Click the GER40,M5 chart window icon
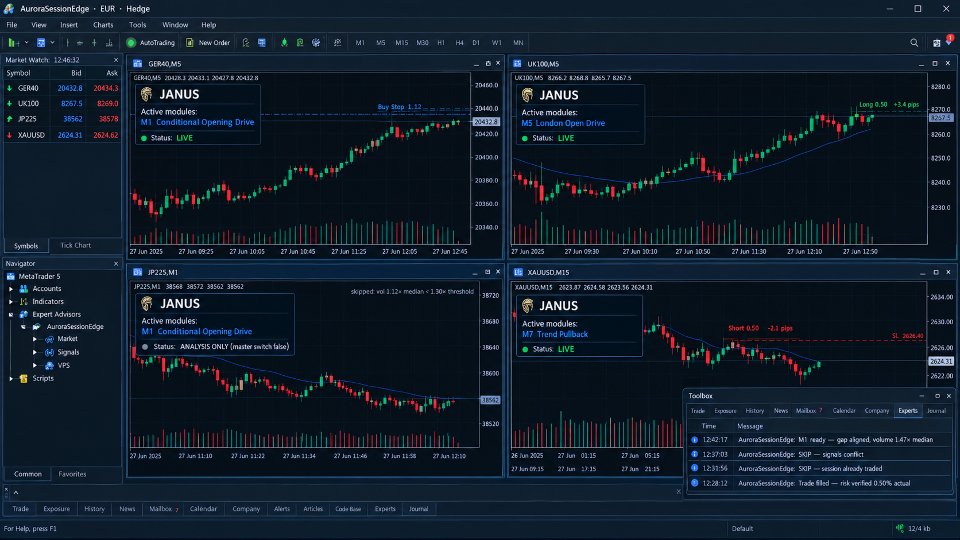Image resolution: width=960 pixels, height=540 pixels. coord(138,64)
